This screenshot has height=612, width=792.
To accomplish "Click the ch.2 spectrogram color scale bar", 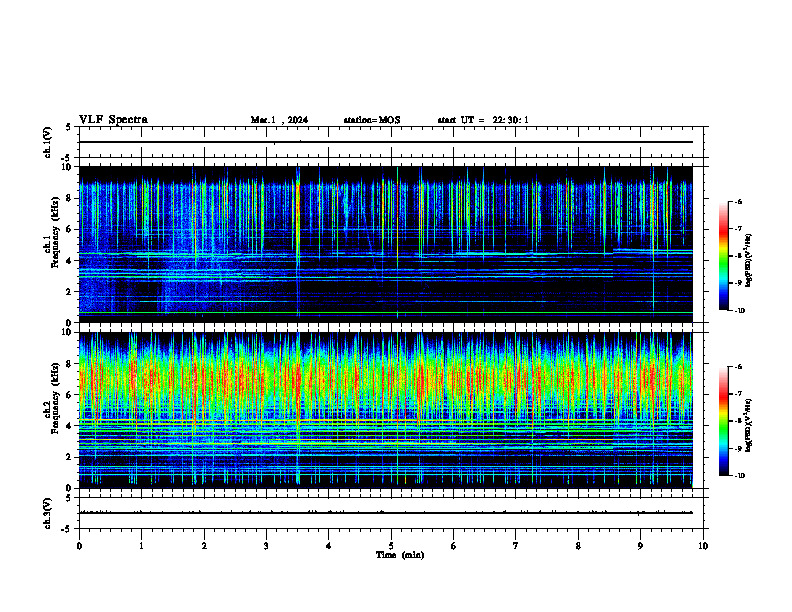I will point(723,421).
